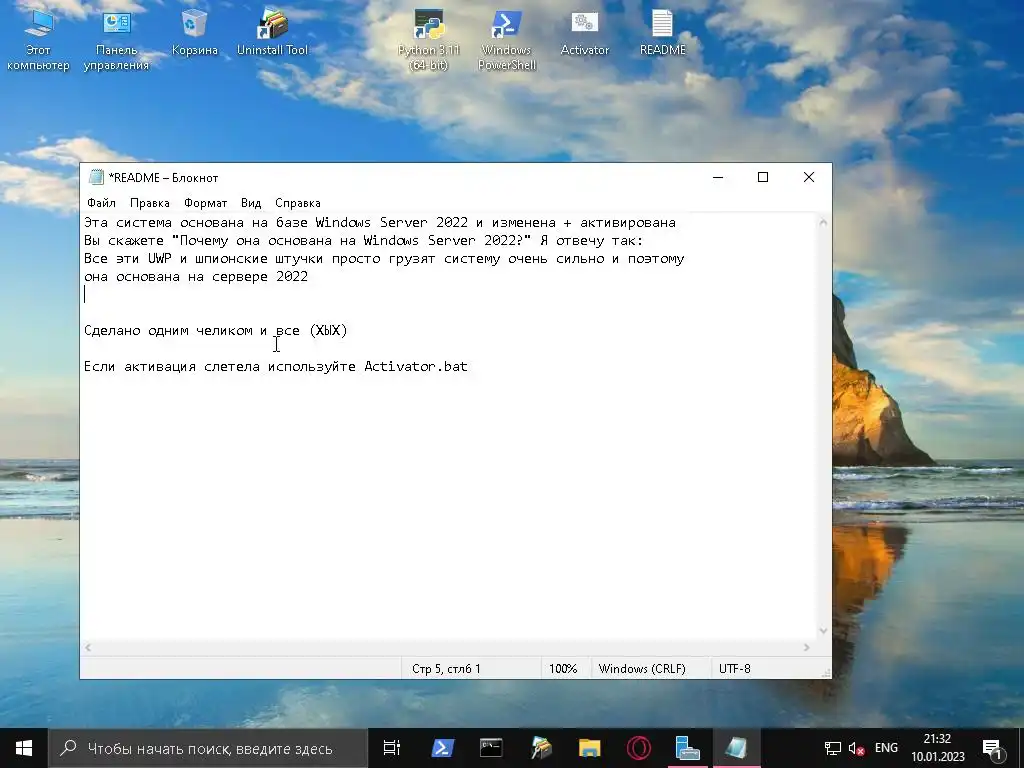Click the *README – Блокнот title text

[x=163, y=178]
